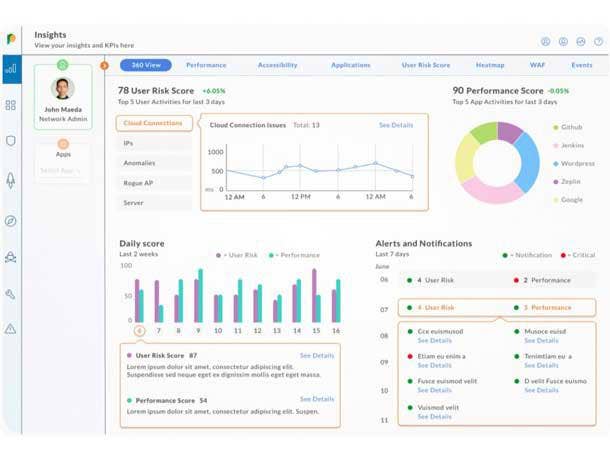Switch to the Heatmap tab

click(x=490, y=65)
